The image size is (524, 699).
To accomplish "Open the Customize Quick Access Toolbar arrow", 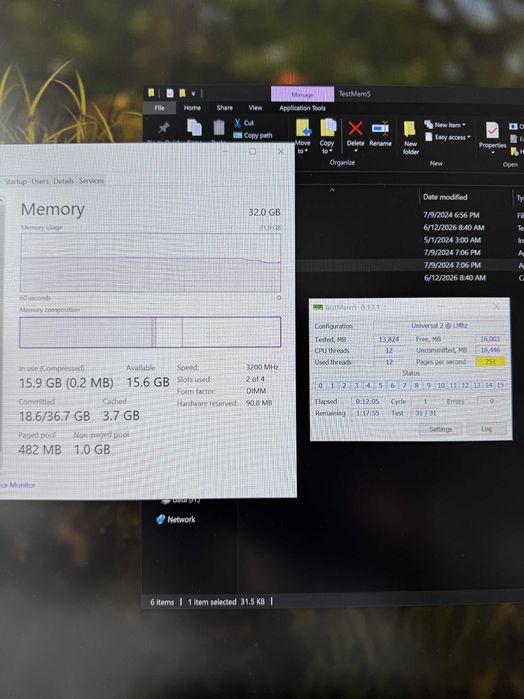I will [x=193, y=94].
